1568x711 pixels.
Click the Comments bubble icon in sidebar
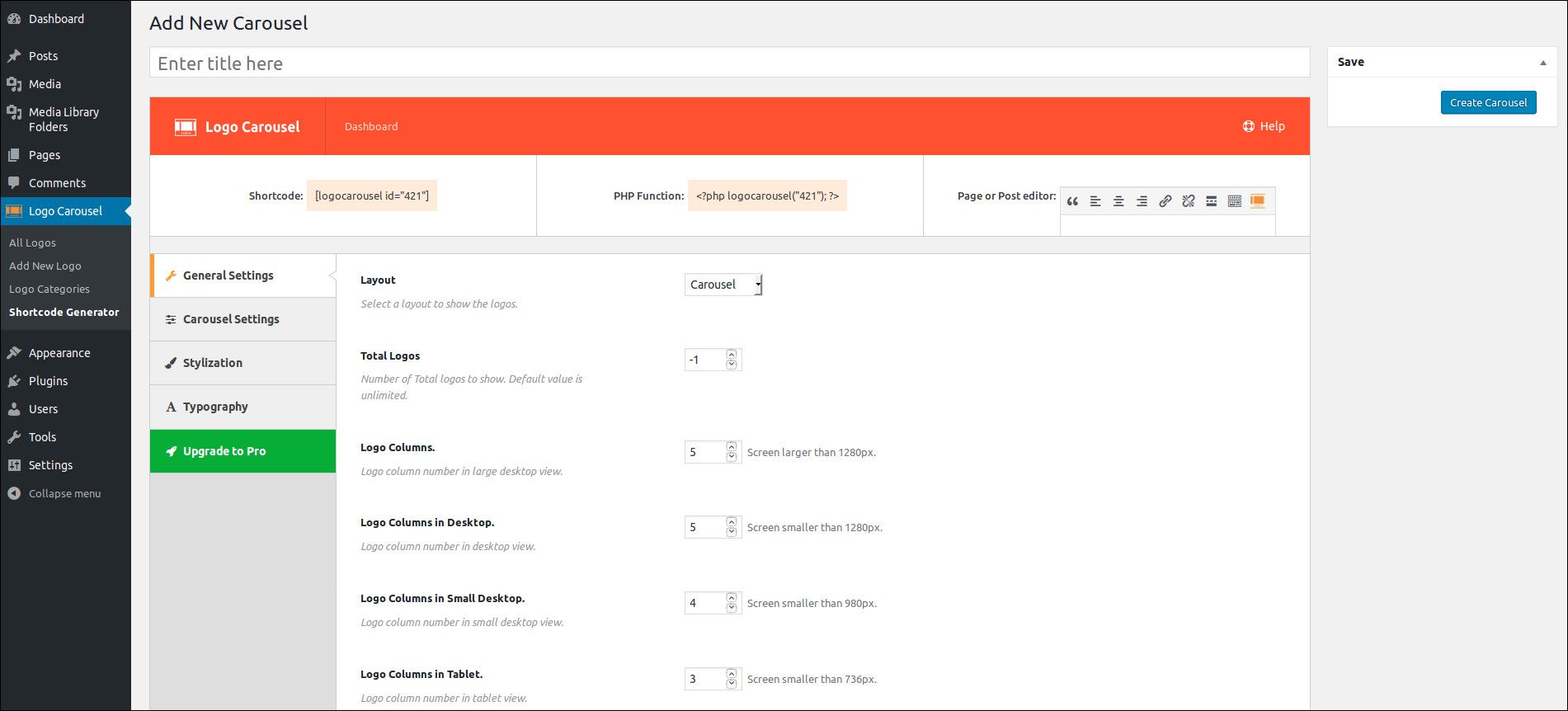pyautogui.click(x=14, y=183)
